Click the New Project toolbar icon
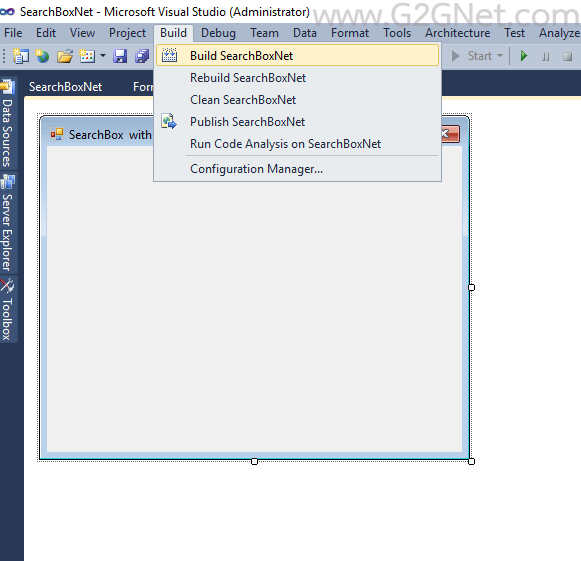Screen dimensions: 581x561 tap(20, 56)
